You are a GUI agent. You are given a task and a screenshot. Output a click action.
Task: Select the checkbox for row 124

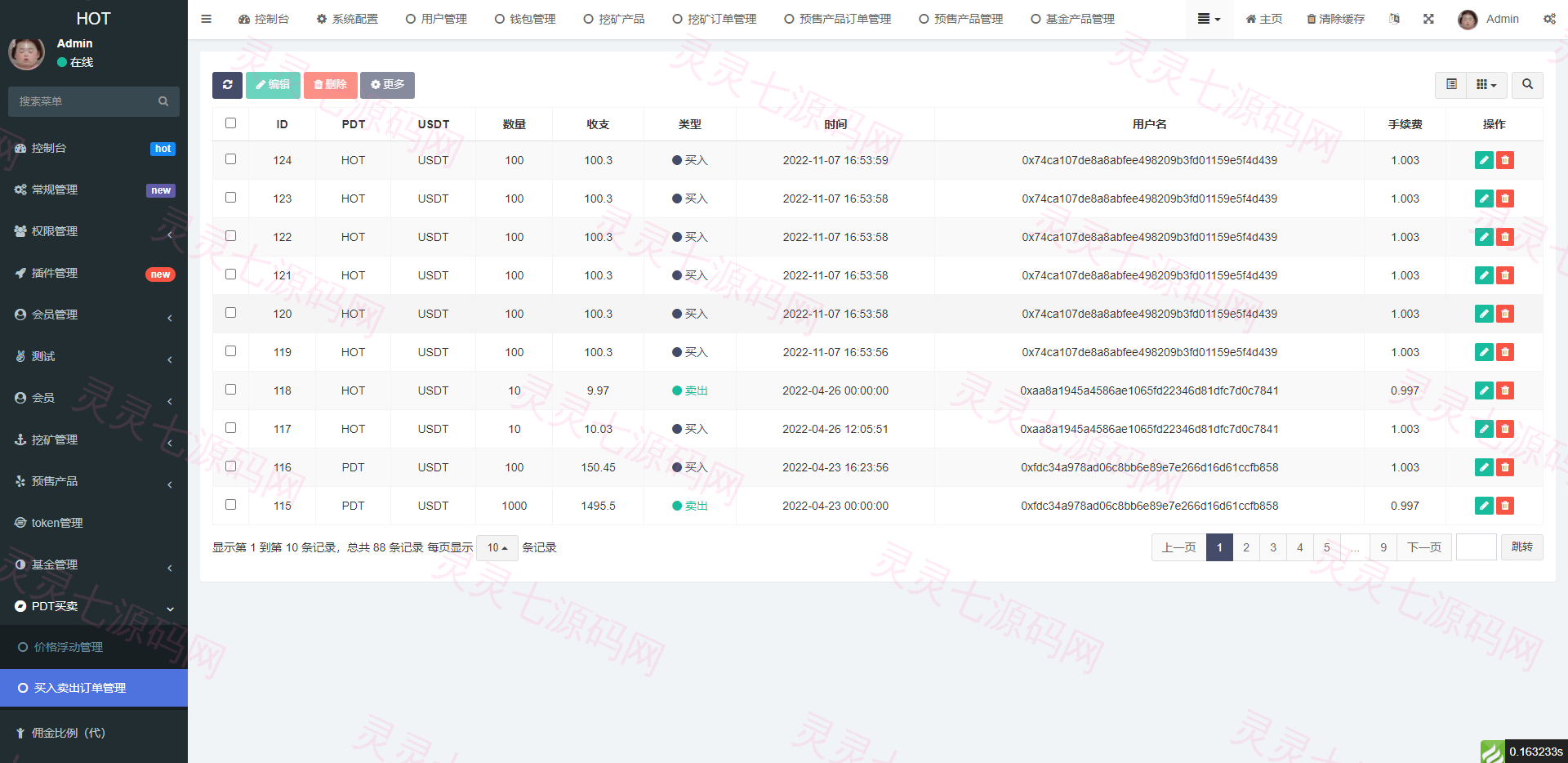point(230,159)
